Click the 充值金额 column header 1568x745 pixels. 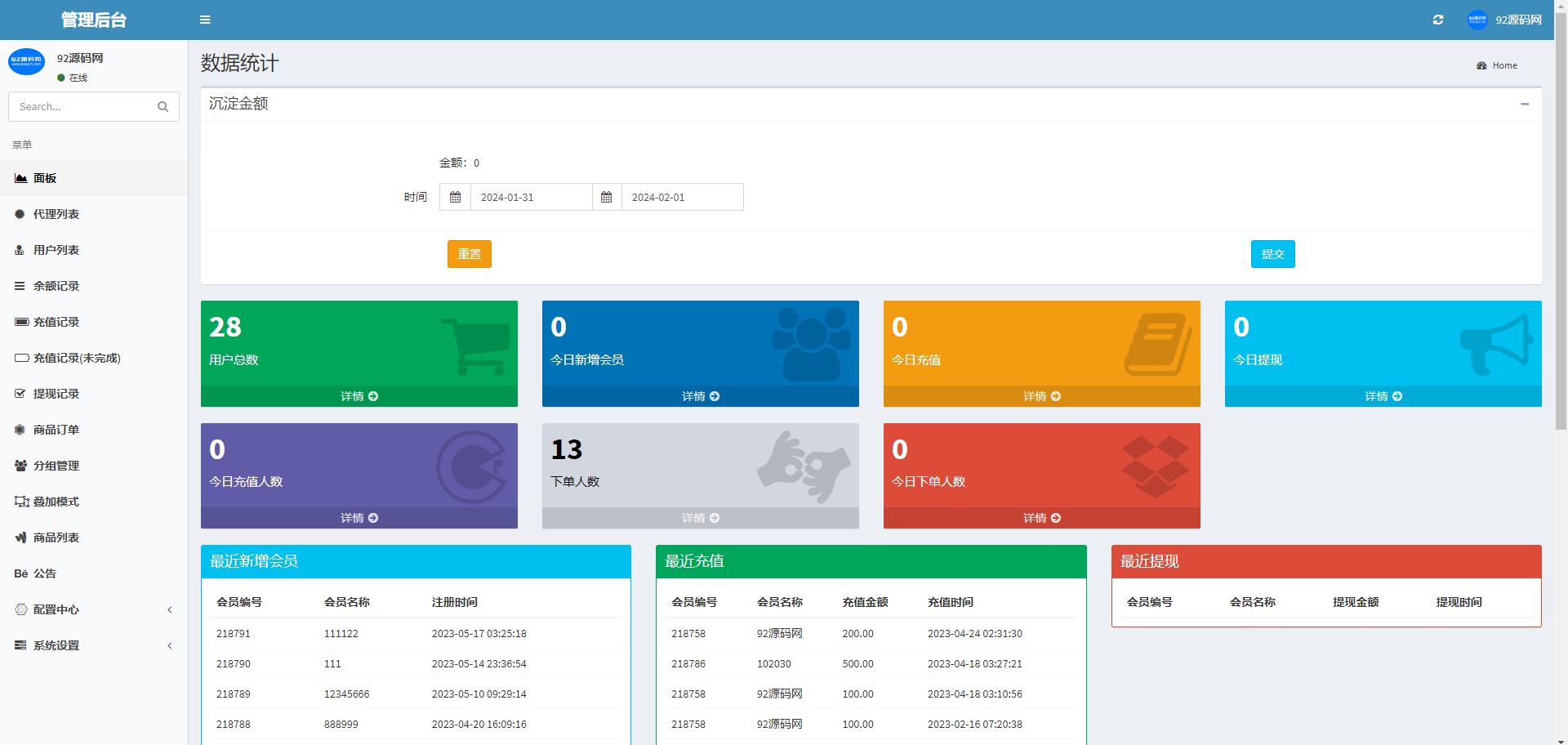click(x=865, y=602)
